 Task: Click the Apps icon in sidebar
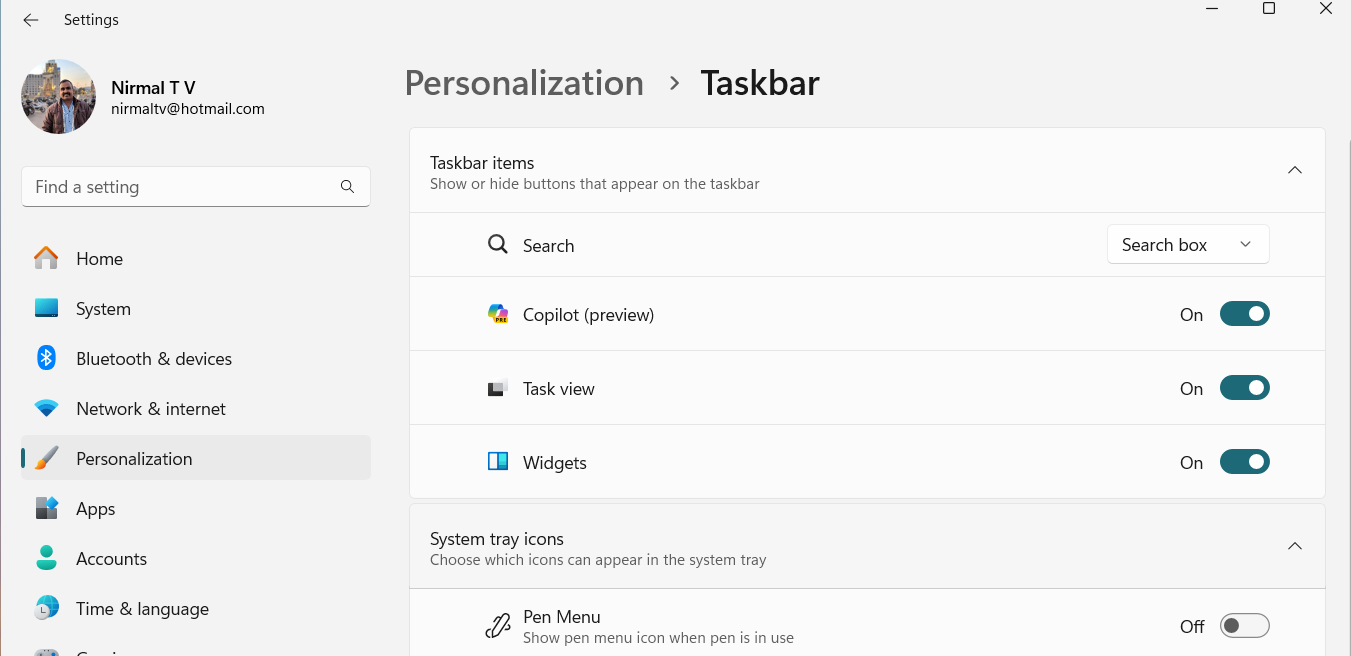[46, 508]
